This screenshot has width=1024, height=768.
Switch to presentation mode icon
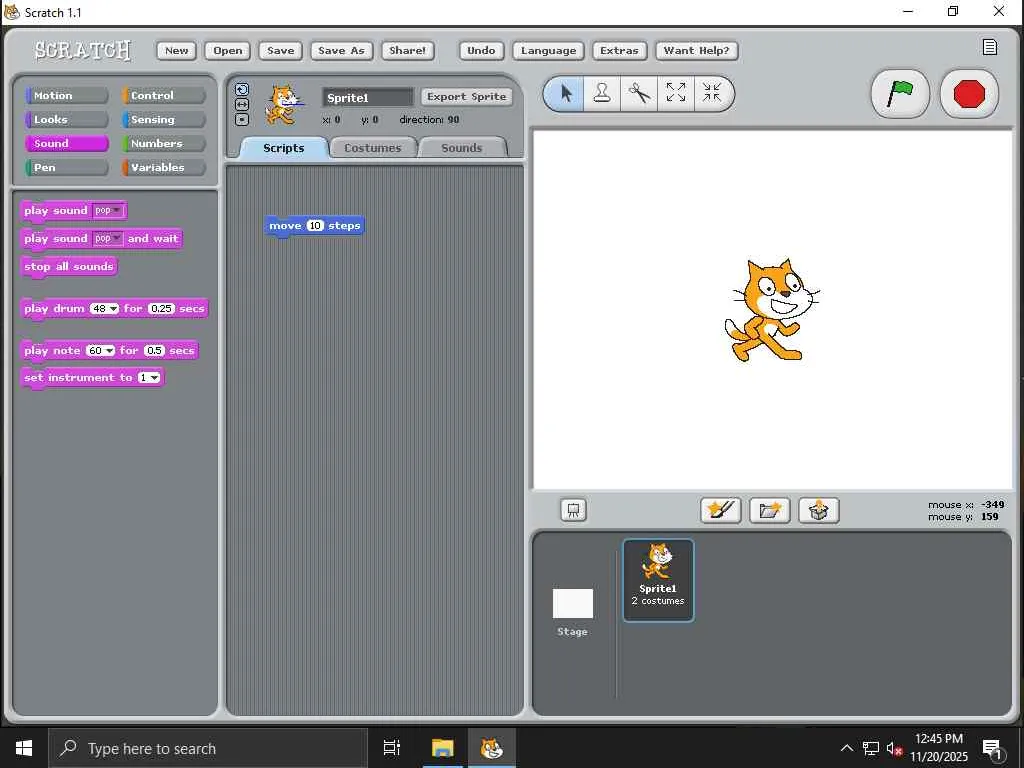[573, 510]
